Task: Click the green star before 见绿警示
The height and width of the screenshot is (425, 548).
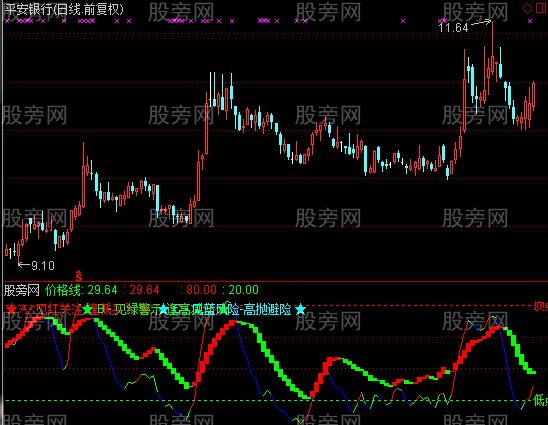Action: pos(87,309)
